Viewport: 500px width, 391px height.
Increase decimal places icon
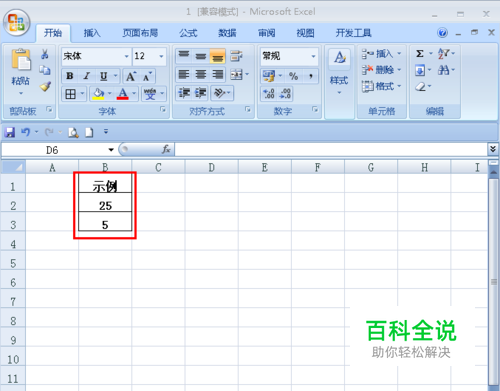(x=269, y=94)
